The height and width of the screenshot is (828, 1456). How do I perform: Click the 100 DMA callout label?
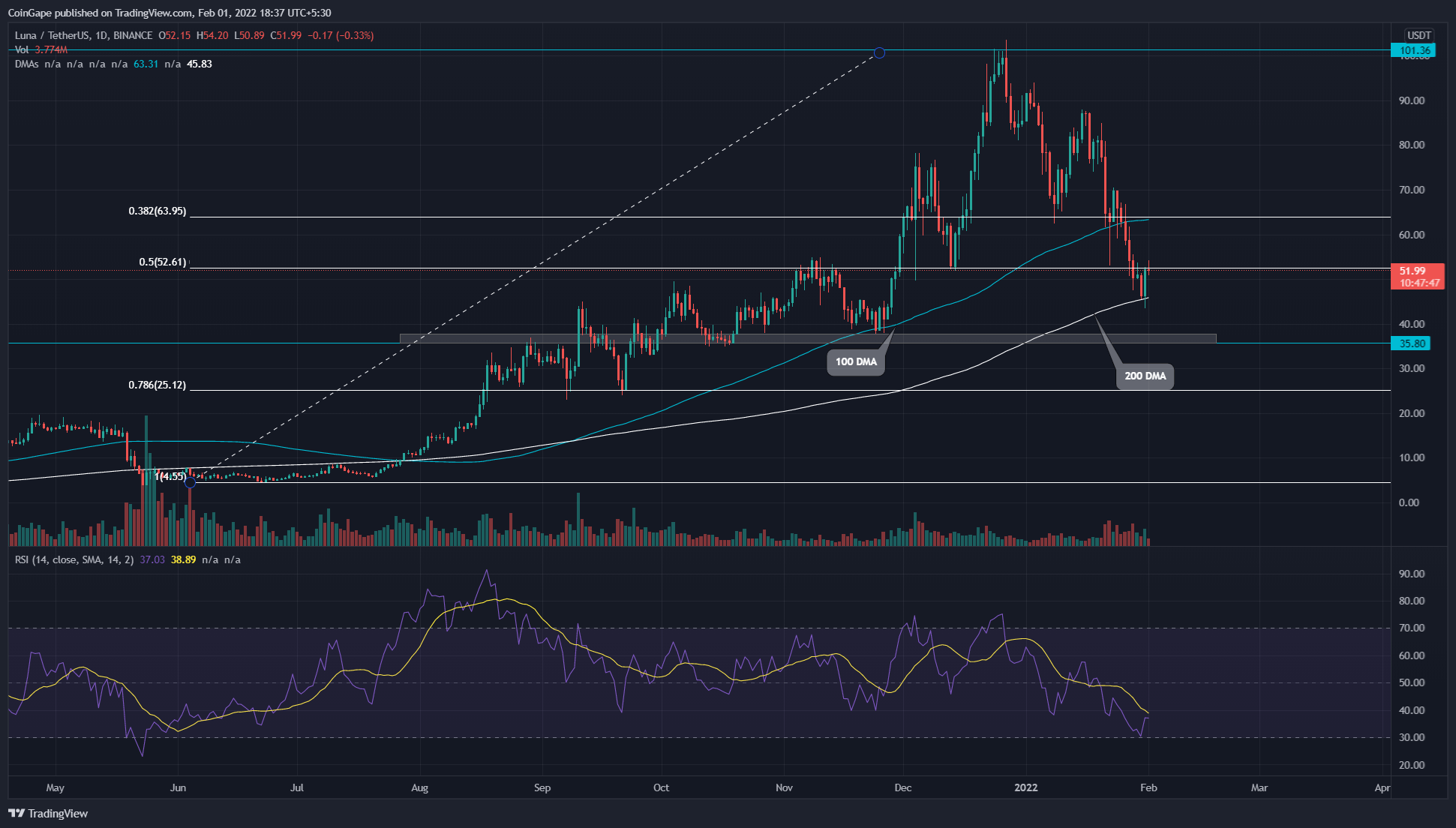(x=855, y=361)
